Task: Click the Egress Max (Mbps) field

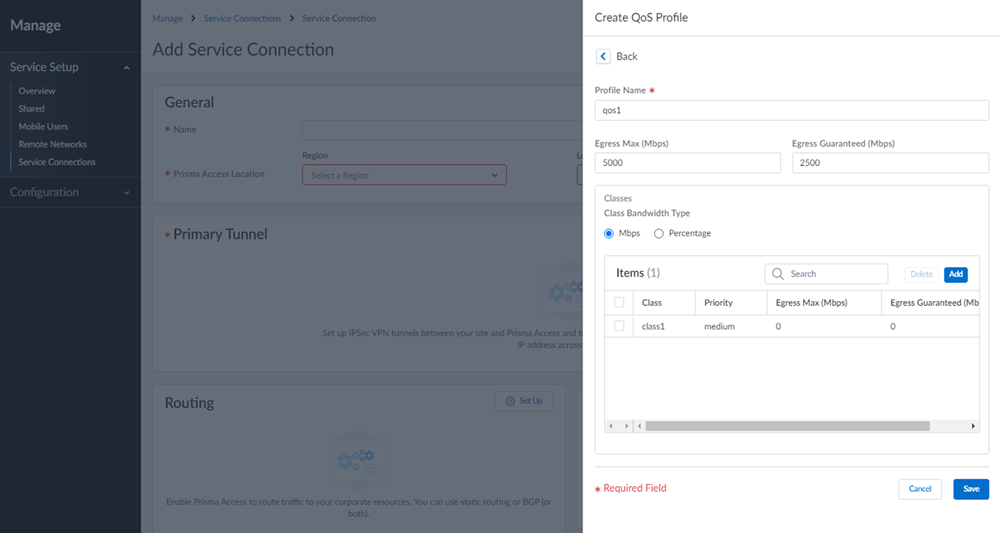Action: point(687,163)
